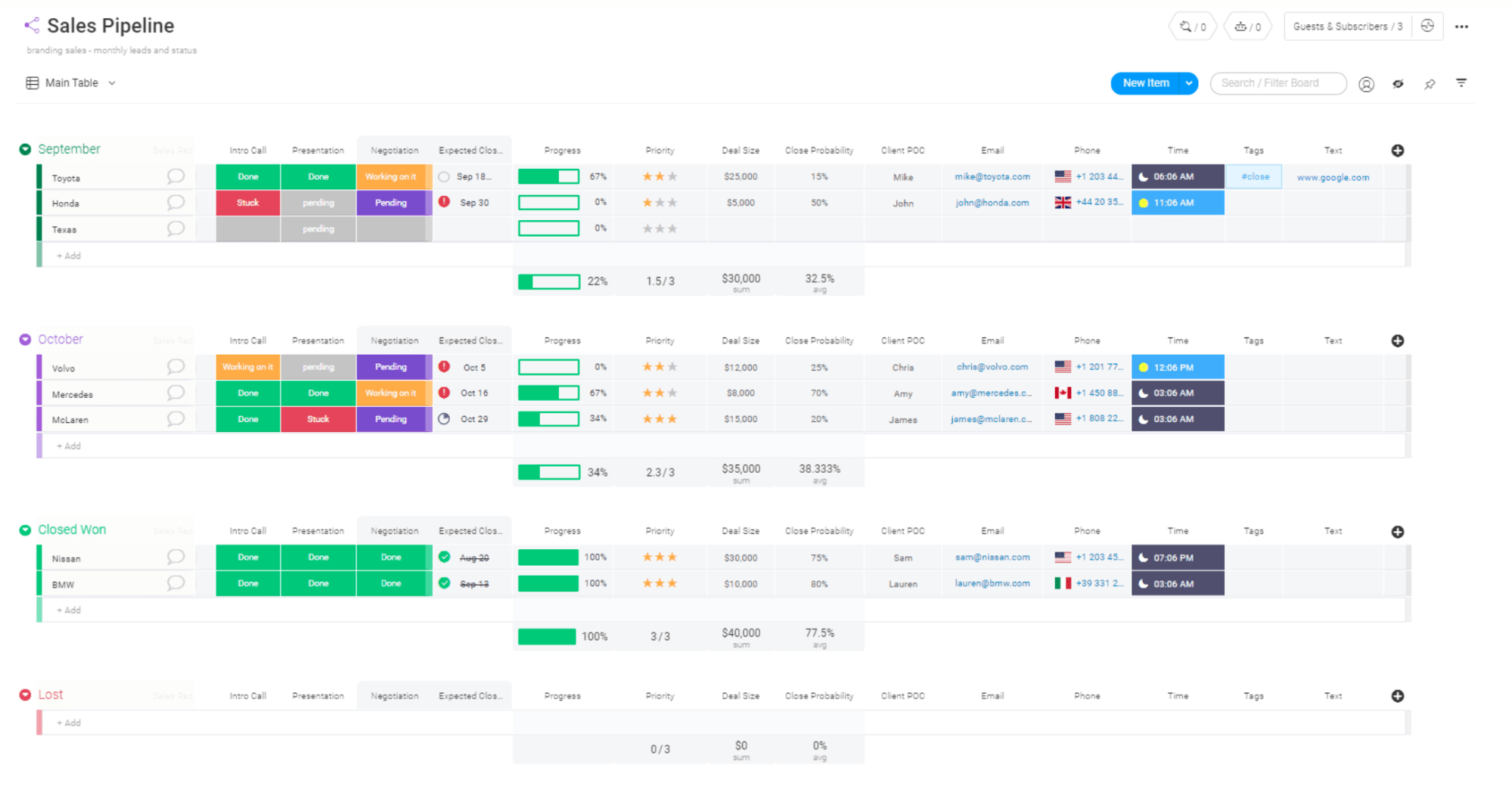1512x789 pixels.
Task: Collapse the Lost group
Action: [x=25, y=694]
